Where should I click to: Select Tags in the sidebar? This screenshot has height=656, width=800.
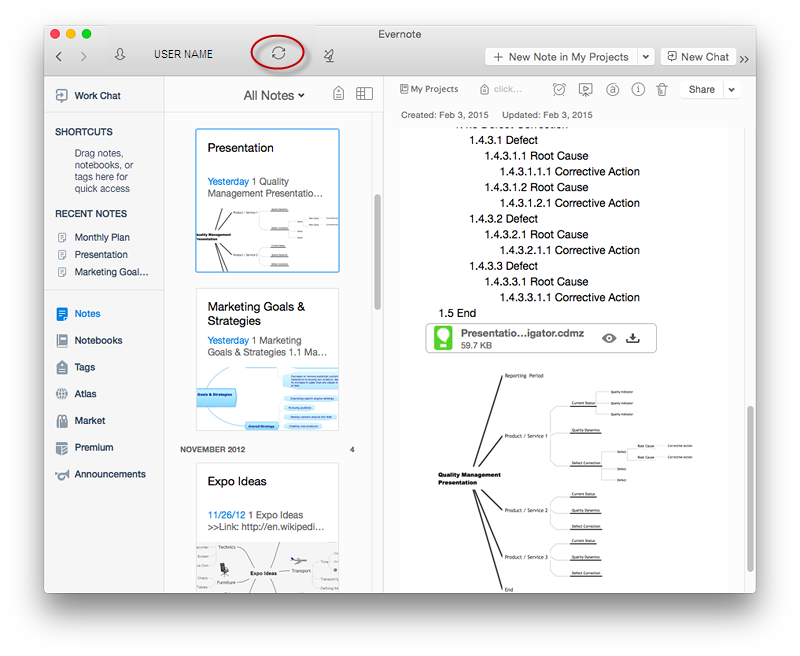pos(85,367)
